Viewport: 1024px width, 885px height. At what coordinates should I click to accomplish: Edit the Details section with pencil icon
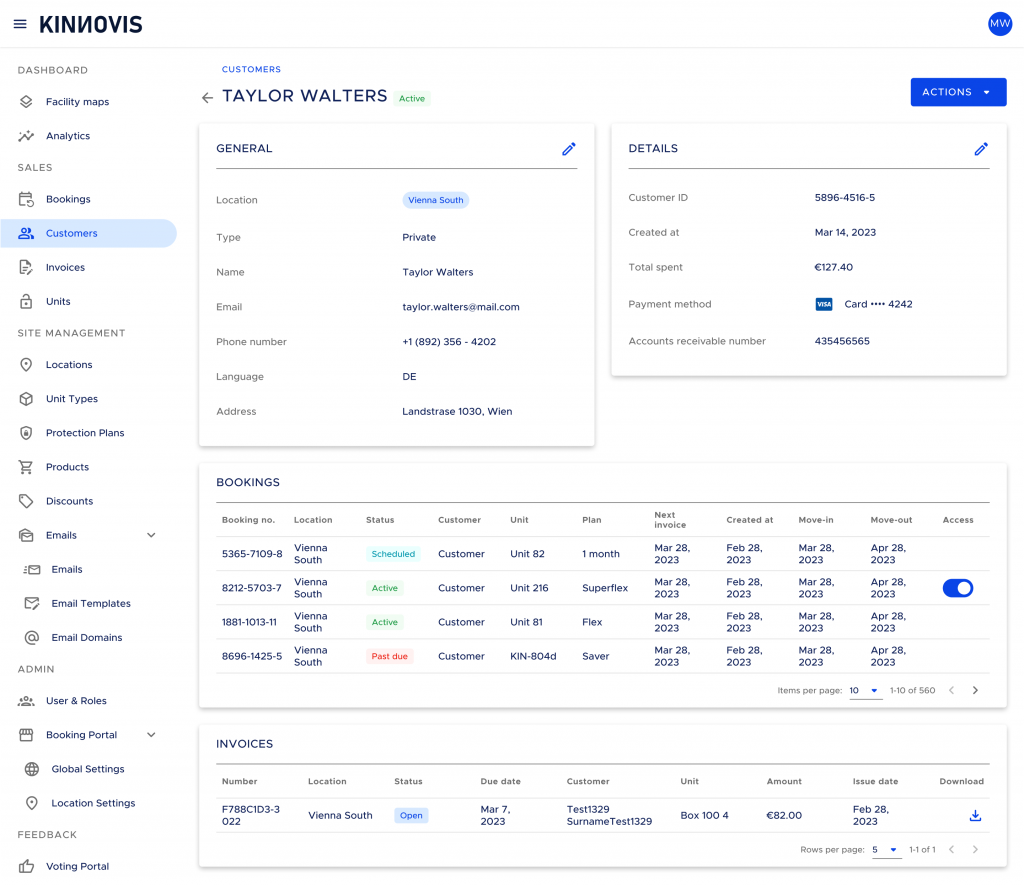click(981, 149)
